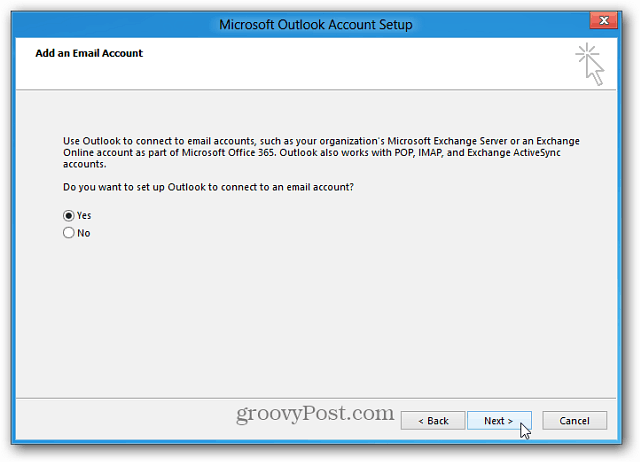Click the Add an Email Account heading

(89, 53)
